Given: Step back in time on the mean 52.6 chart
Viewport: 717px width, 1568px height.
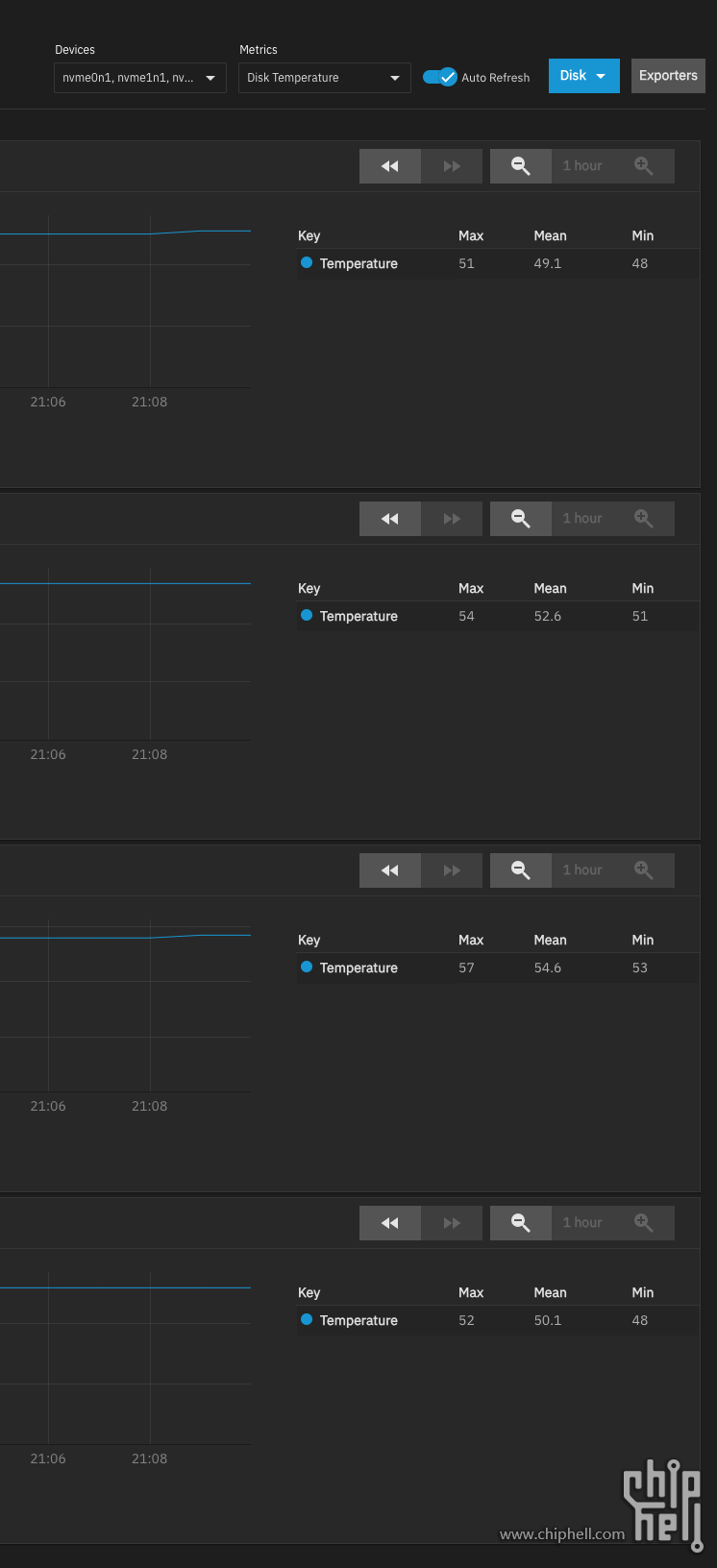Looking at the screenshot, I should coord(390,519).
